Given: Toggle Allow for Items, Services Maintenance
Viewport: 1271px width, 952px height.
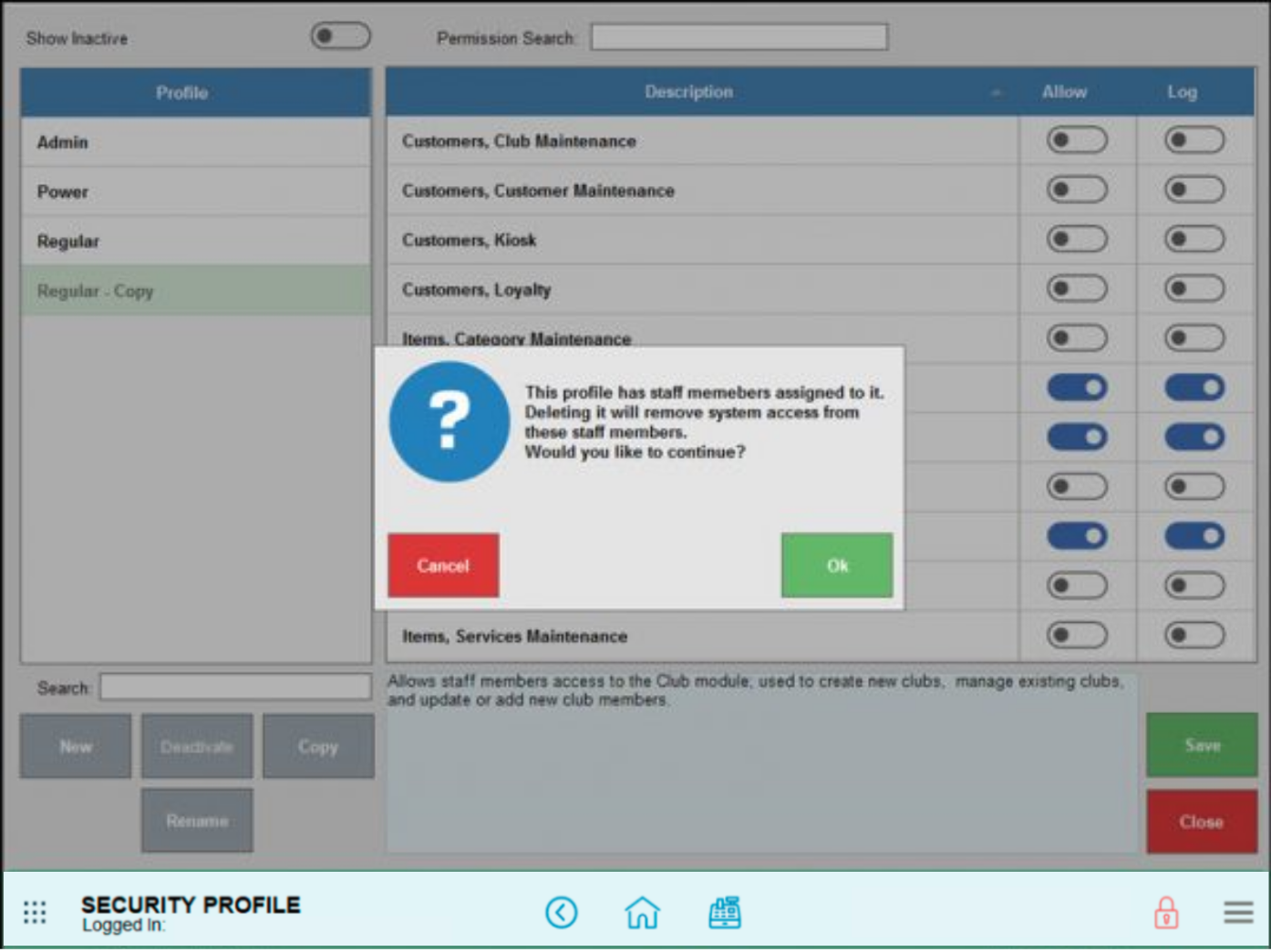Looking at the screenshot, I should [x=1077, y=635].
